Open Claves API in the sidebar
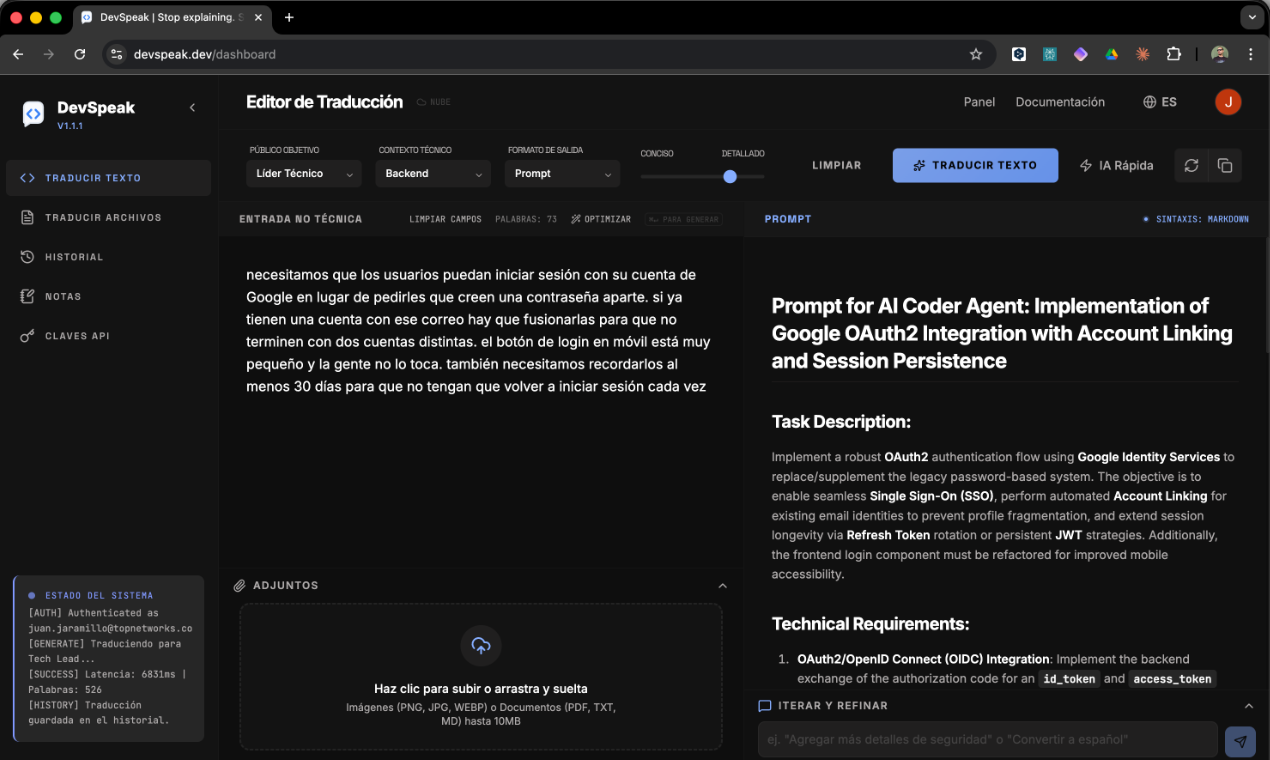This screenshot has height=760, width=1270. 108,336
